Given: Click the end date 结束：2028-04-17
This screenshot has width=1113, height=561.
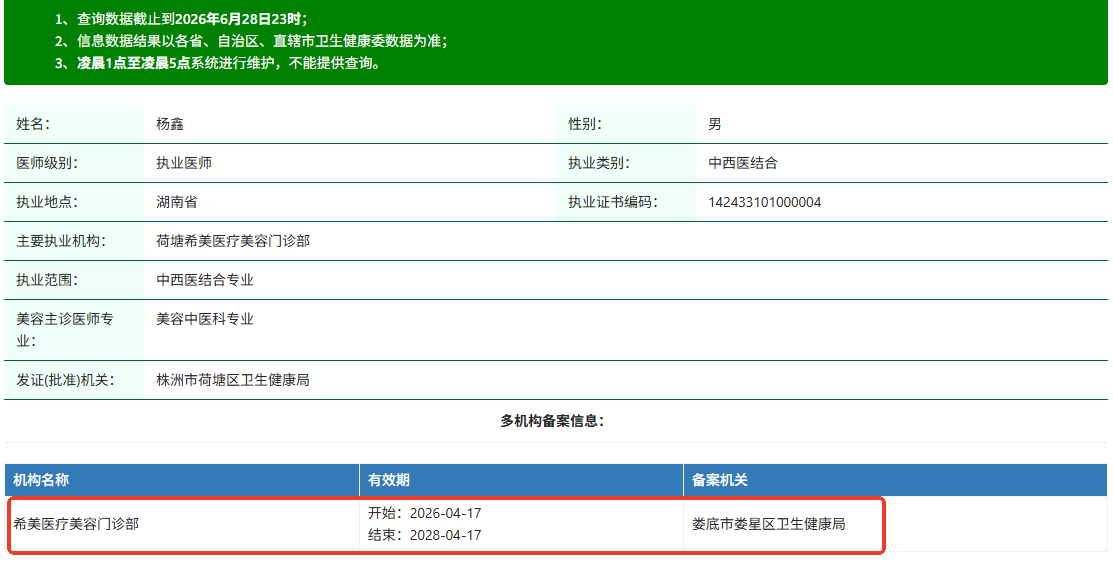Looking at the screenshot, I should (x=424, y=535).
